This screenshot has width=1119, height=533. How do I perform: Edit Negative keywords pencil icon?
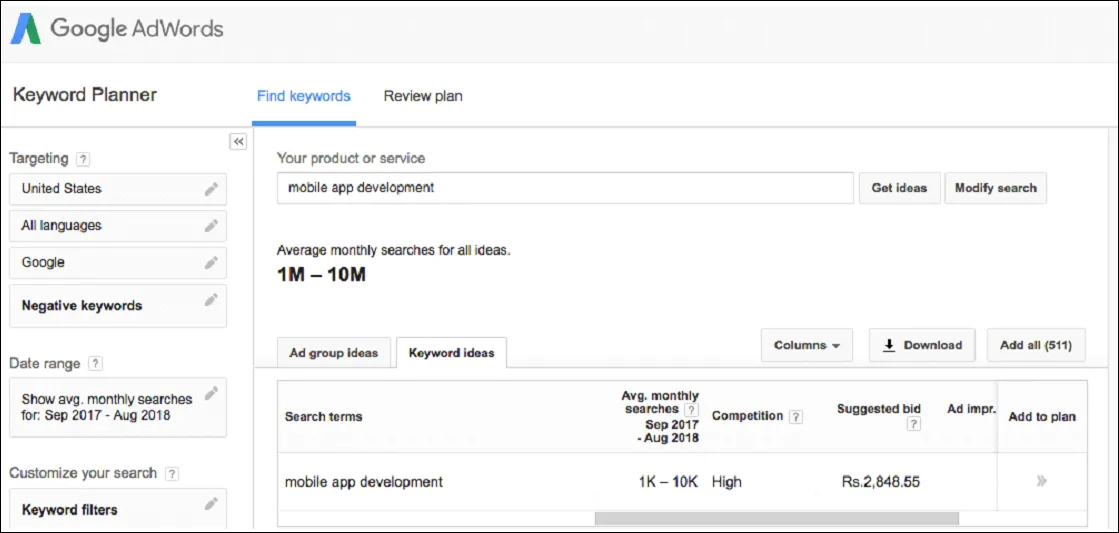point(211,300)
